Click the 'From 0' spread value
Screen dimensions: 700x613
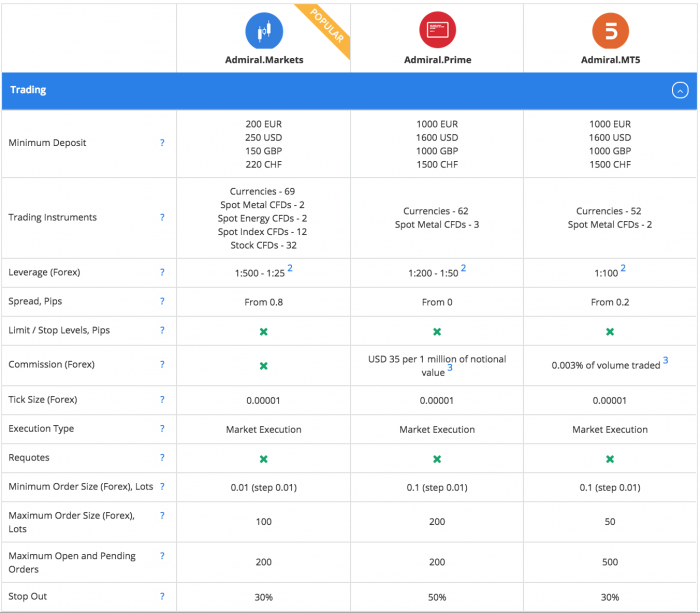pyautogui.click(x=437, y=302)
